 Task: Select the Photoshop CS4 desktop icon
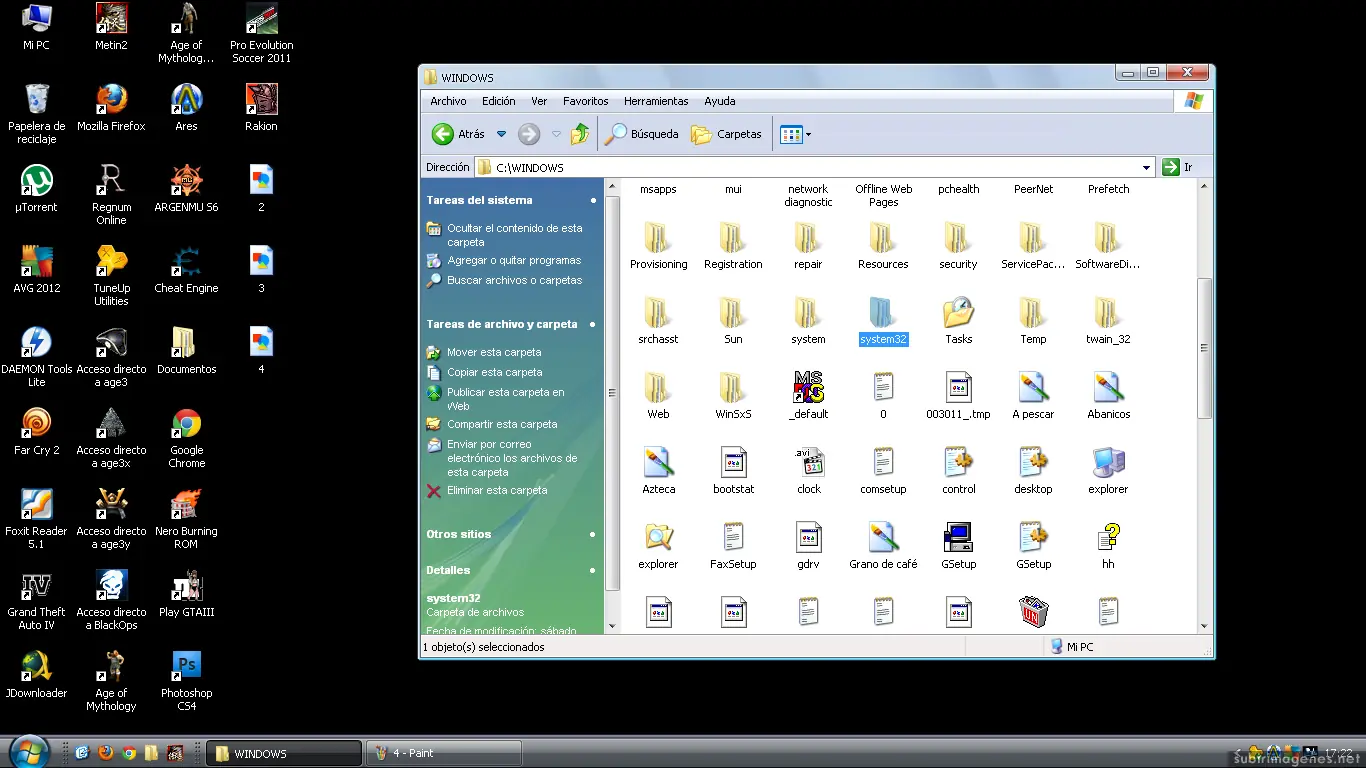(x=186, y=681)
